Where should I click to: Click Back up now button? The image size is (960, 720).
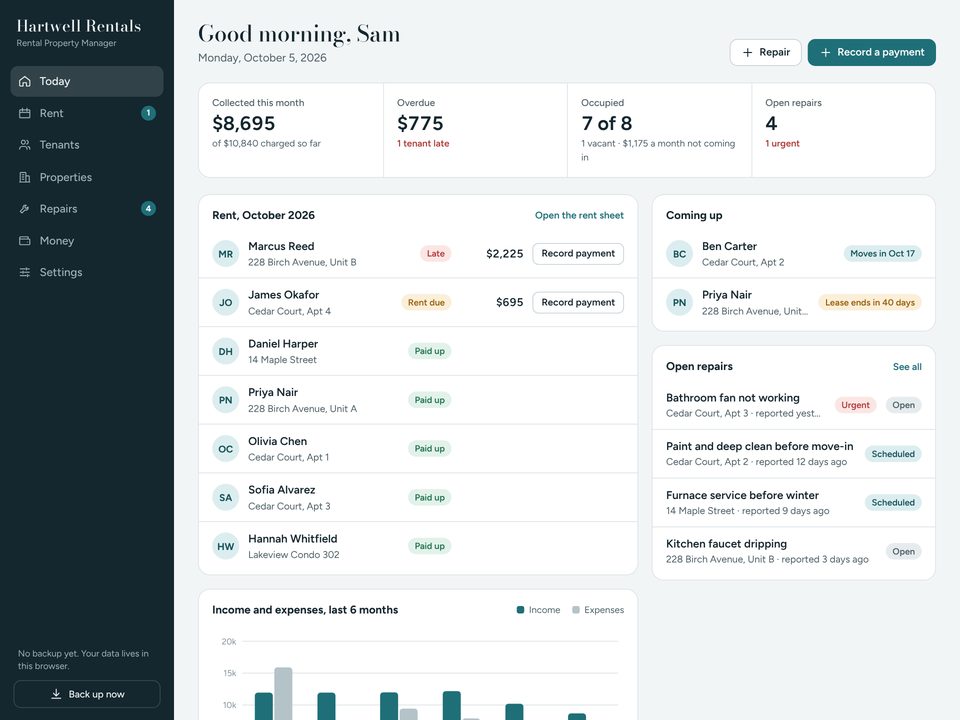[87, 694]
